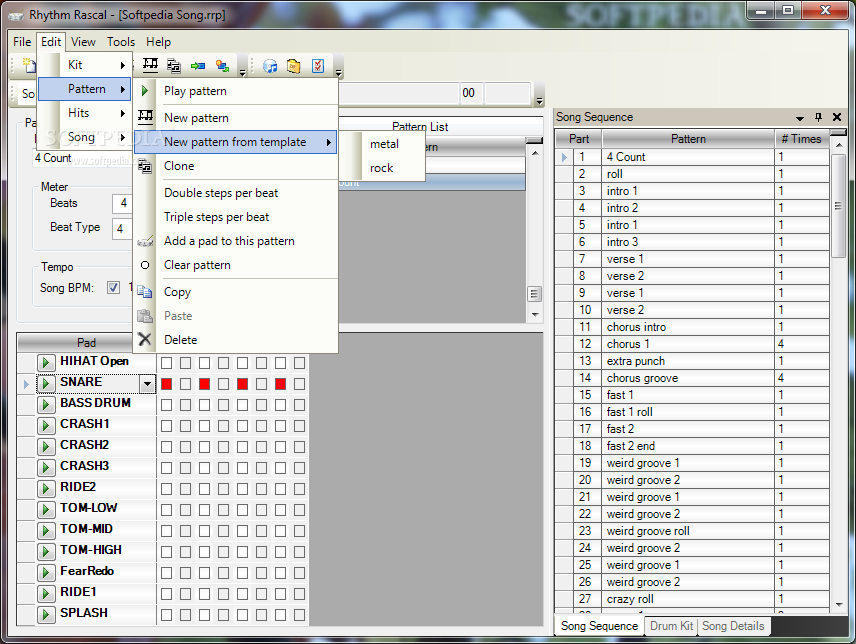856x644 pixels.
Task: Turn off first red SNARE step
Action: coord(167,384)
